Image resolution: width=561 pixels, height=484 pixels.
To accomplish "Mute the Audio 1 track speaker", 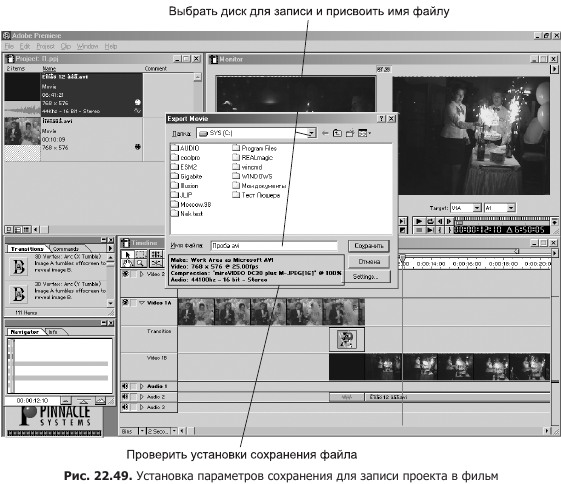I will point(125,386).
